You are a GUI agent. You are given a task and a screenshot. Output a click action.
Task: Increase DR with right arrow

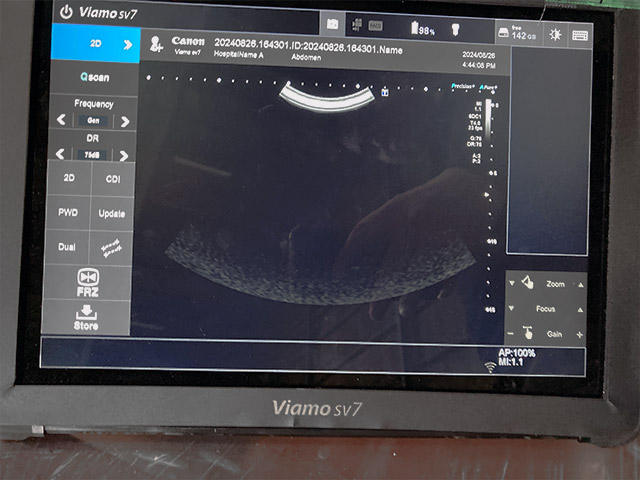coord(124,156)
